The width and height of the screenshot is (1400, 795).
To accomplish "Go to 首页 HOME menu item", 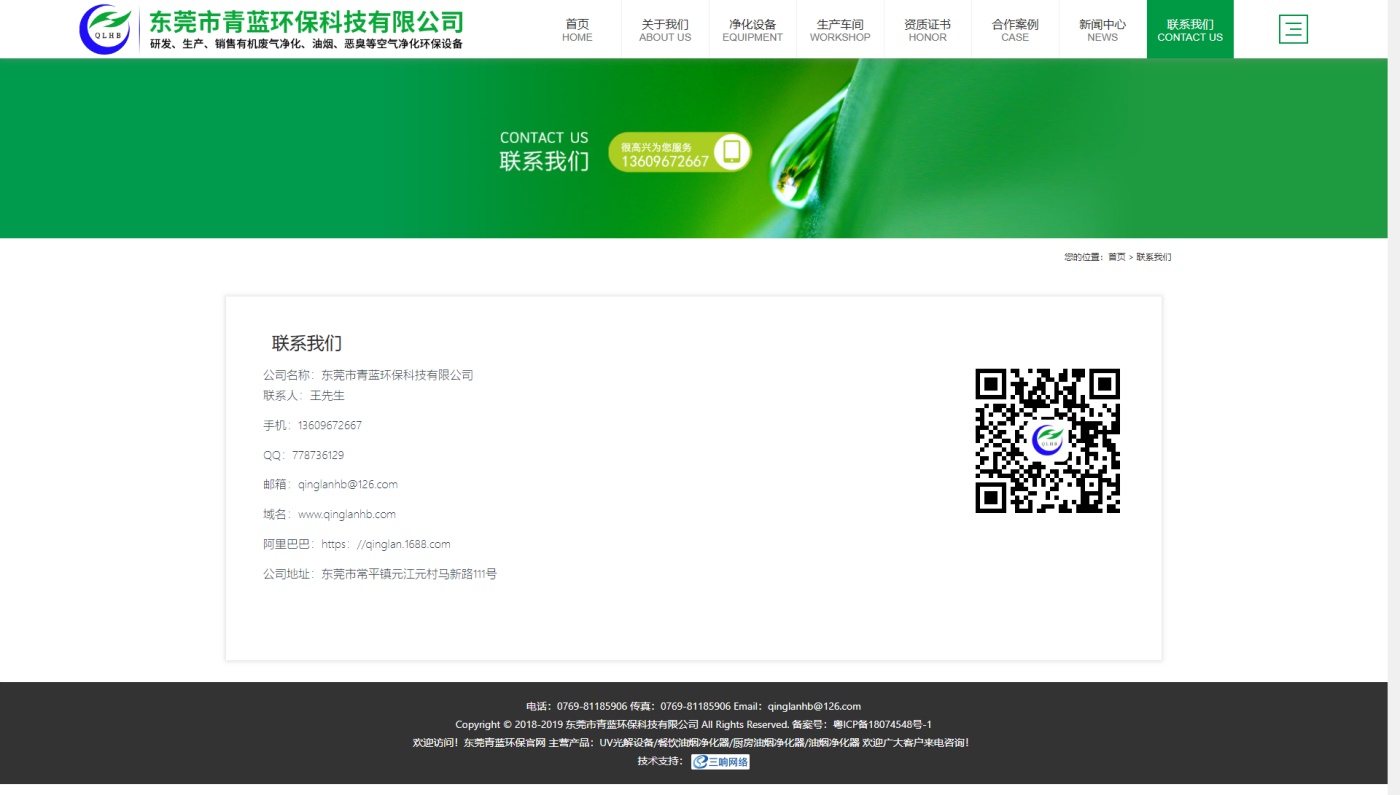I will [577, 30].
